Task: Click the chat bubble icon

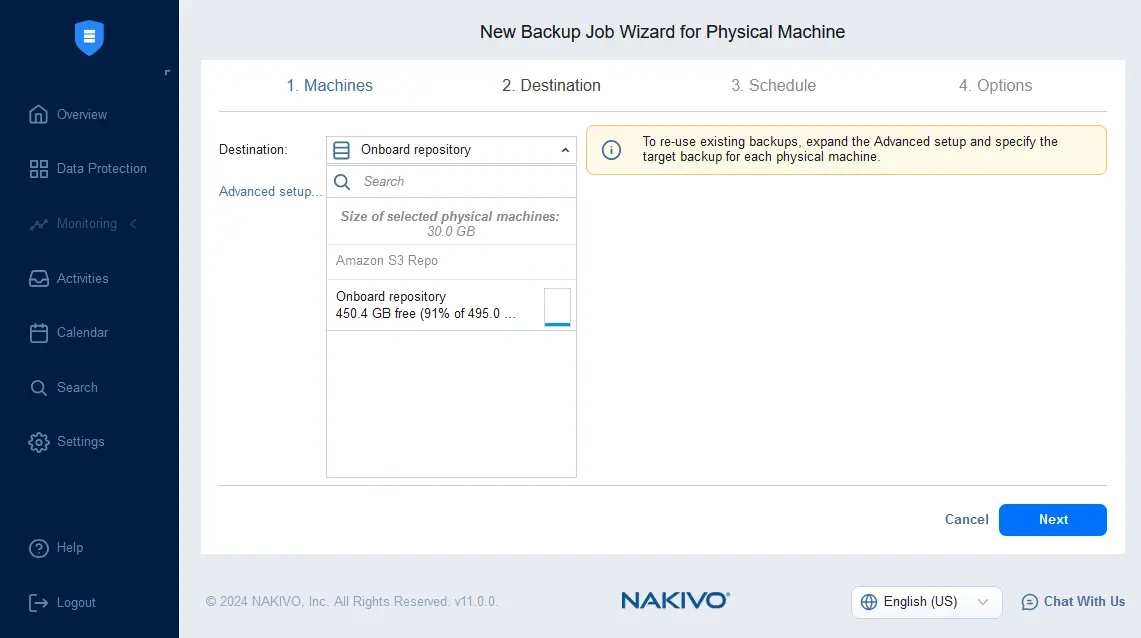Action: click(x=1029, y=602)
